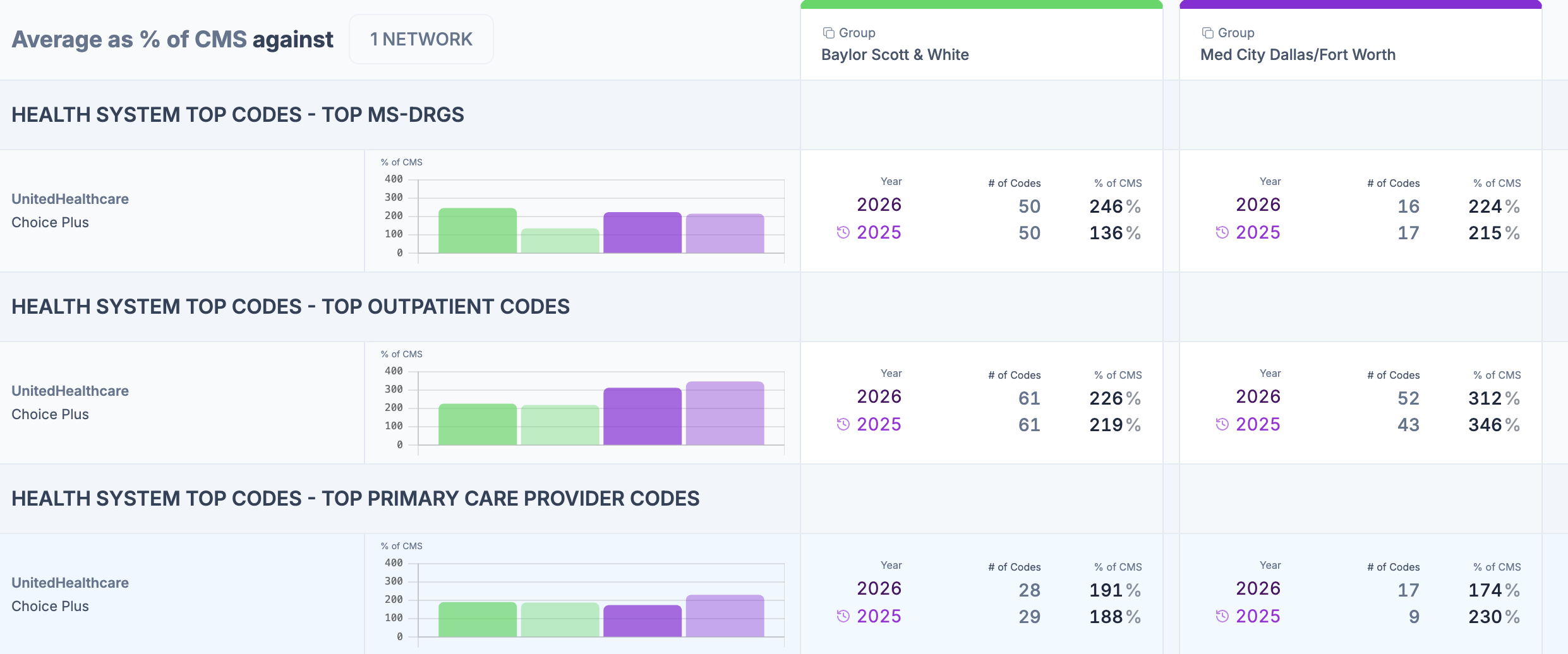Click the 246% value for Baylor 2026 MS-DRGs

pyautogui.click(x=1115, y=206)
